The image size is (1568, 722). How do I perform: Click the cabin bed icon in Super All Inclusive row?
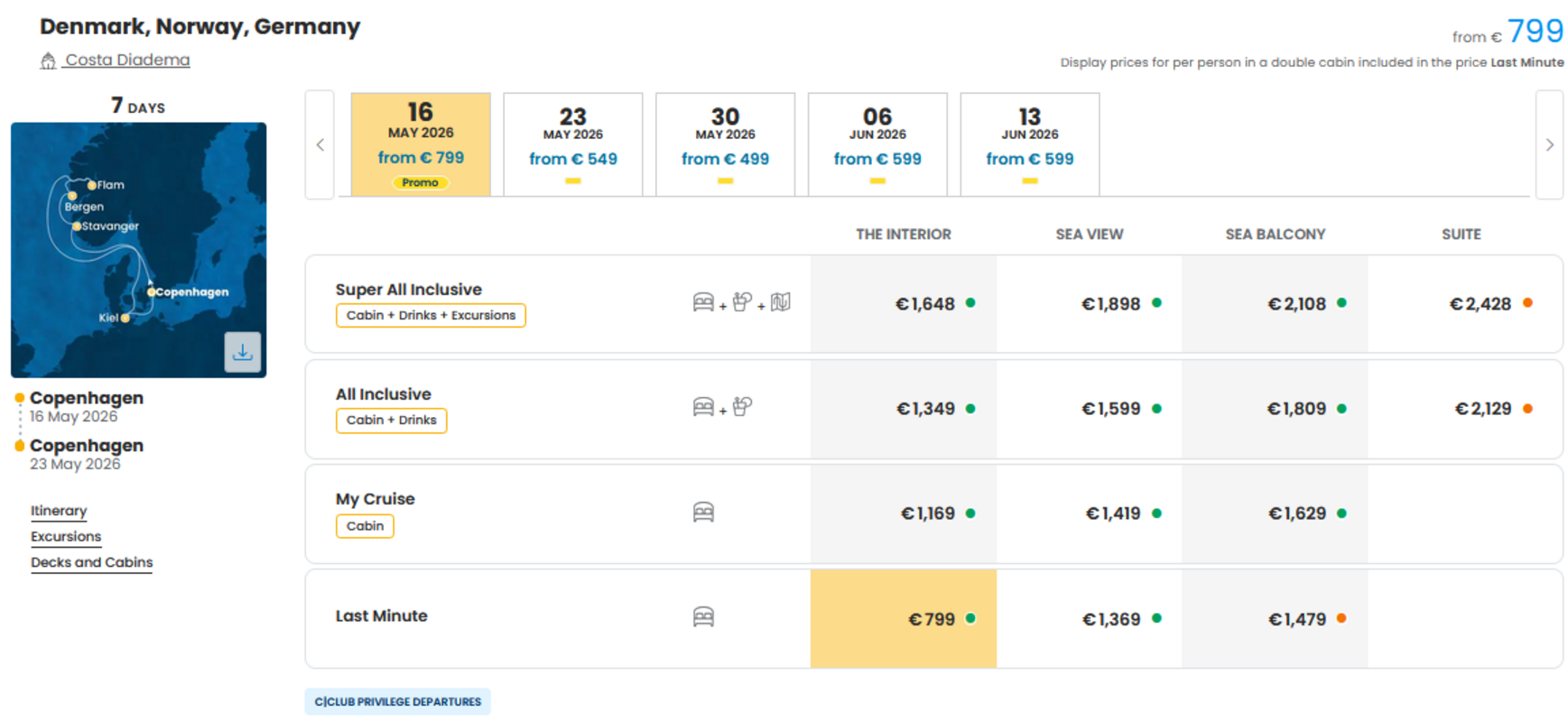(703, 302)
